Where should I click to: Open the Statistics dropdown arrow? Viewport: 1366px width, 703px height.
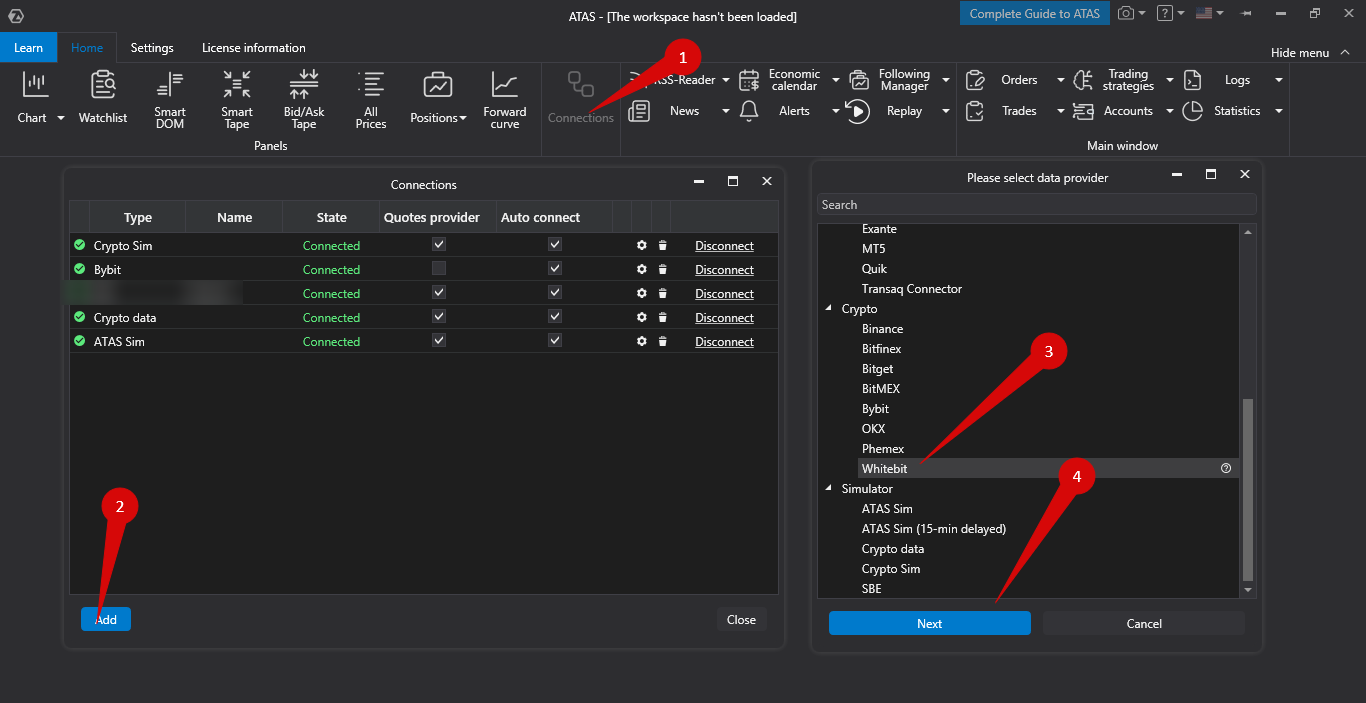point(1278,111)
